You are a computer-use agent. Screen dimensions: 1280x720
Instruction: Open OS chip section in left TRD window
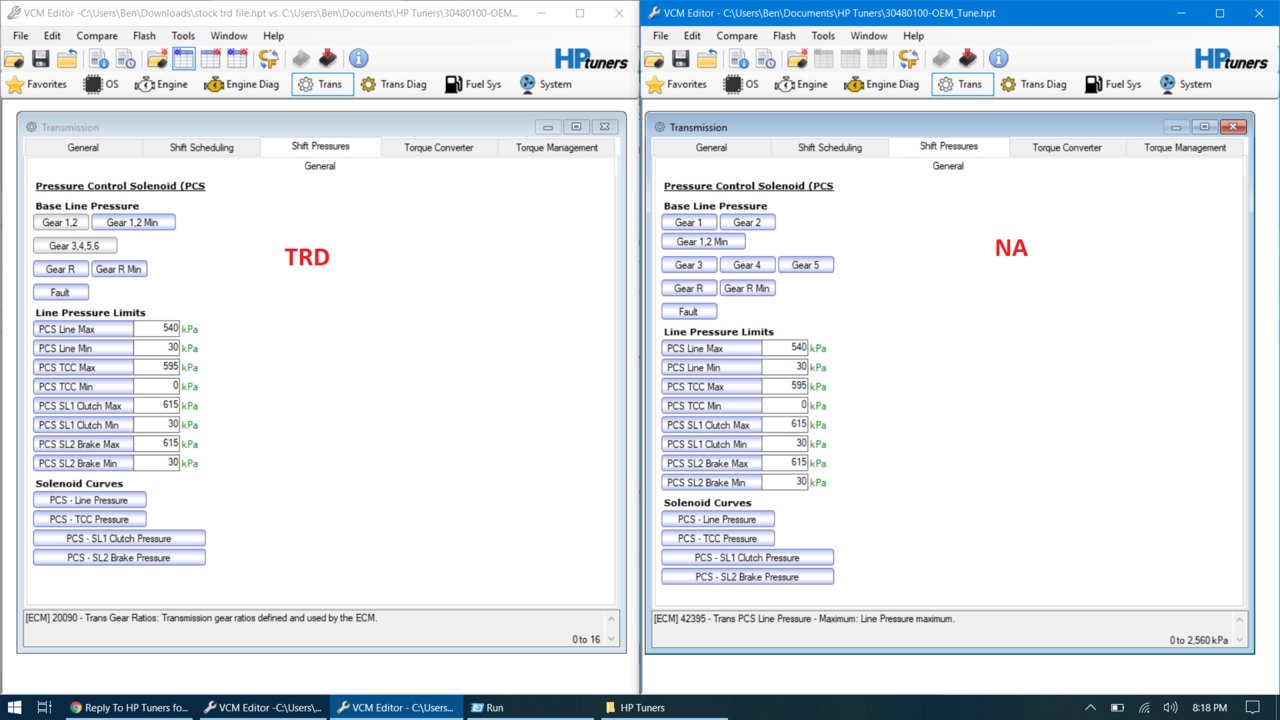(101, 84)
